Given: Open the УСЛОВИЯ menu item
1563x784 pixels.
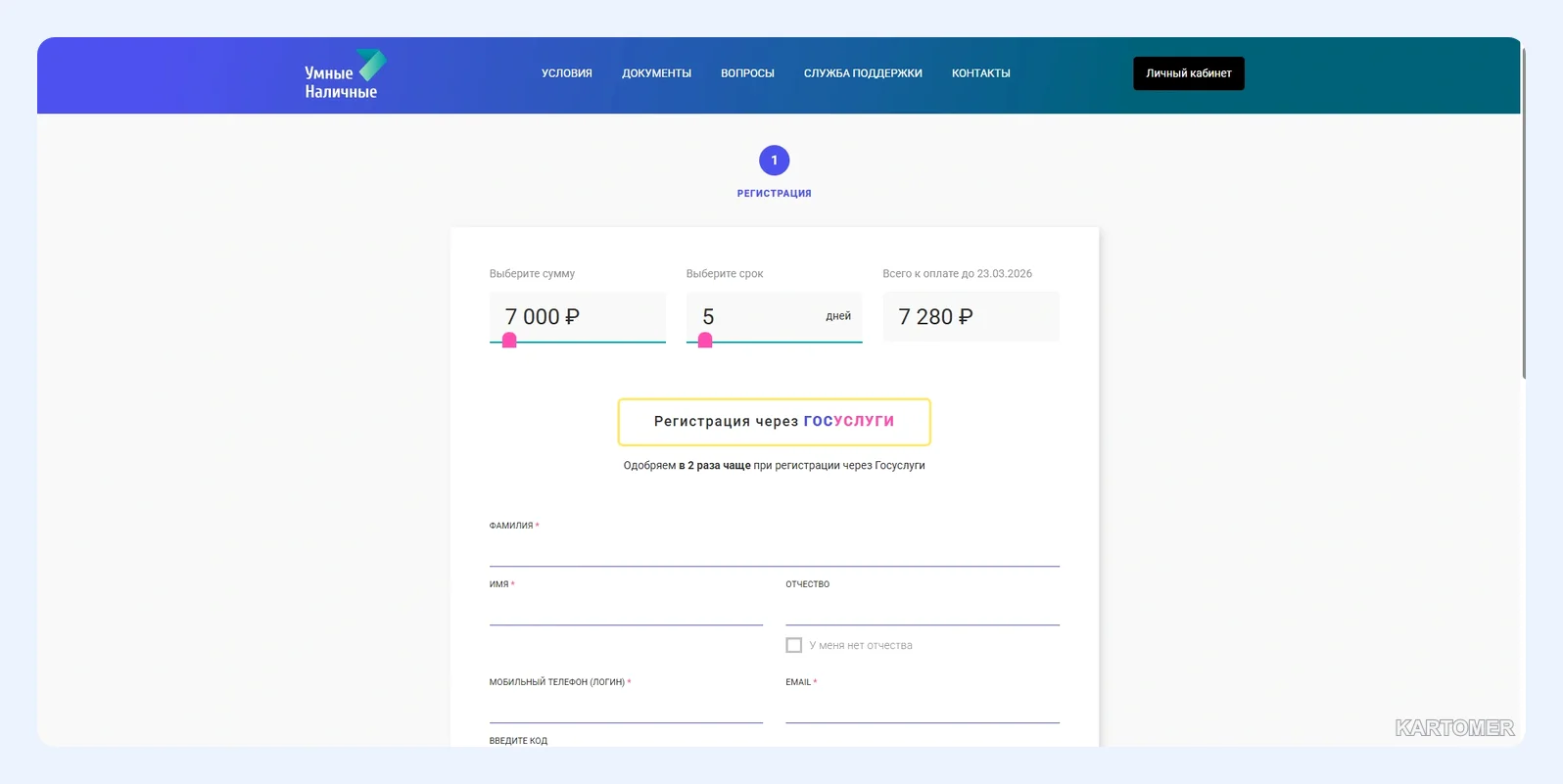Looking at the screenshot, I should coord(567,73).
